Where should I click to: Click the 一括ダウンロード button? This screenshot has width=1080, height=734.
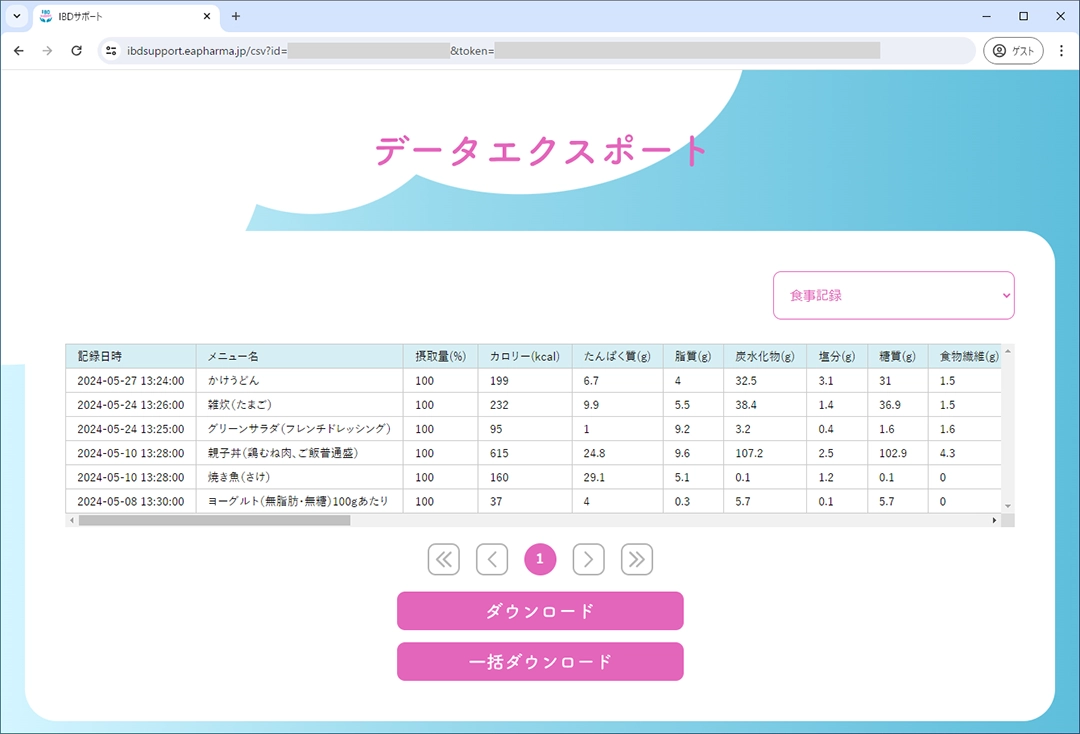(x=540, y=662)
